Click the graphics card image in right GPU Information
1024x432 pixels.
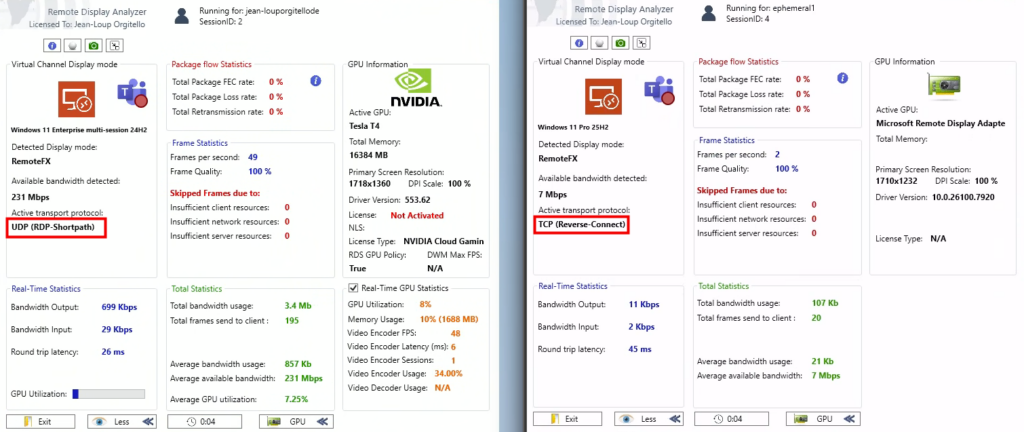pos(941,88)
